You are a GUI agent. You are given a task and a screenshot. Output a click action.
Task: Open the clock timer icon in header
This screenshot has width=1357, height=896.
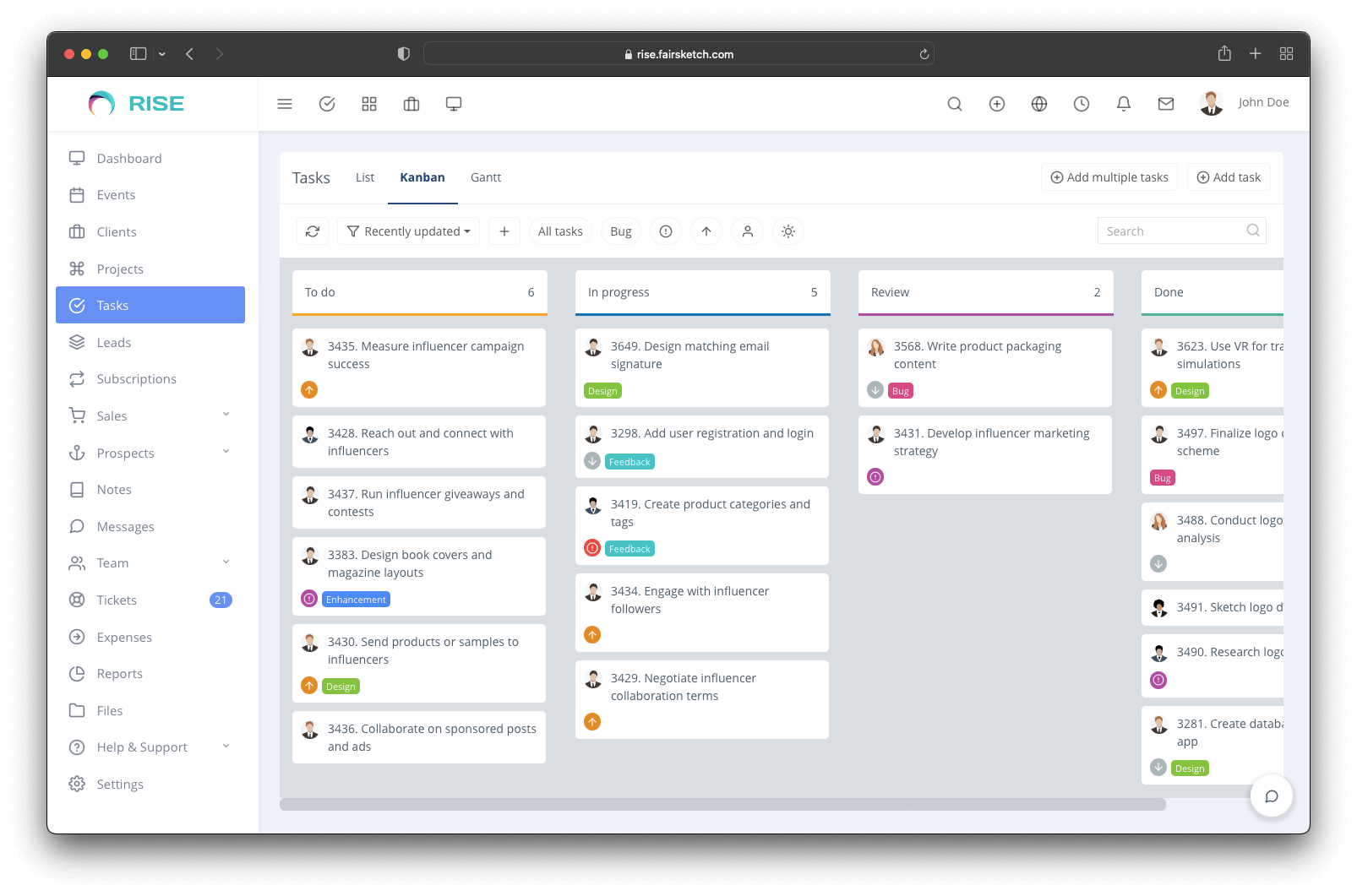pyautogui.click(x=1081, y=104)
